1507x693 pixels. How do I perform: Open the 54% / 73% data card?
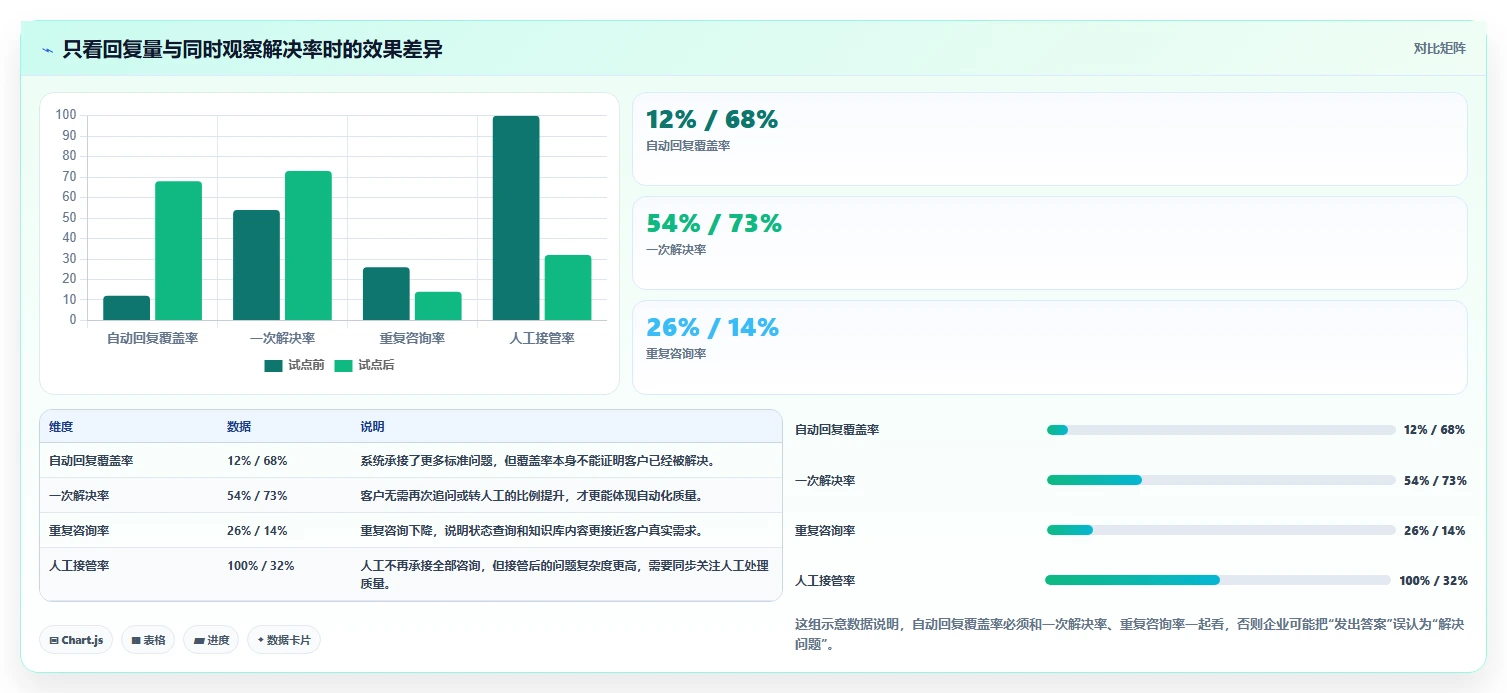(1050, 243)
